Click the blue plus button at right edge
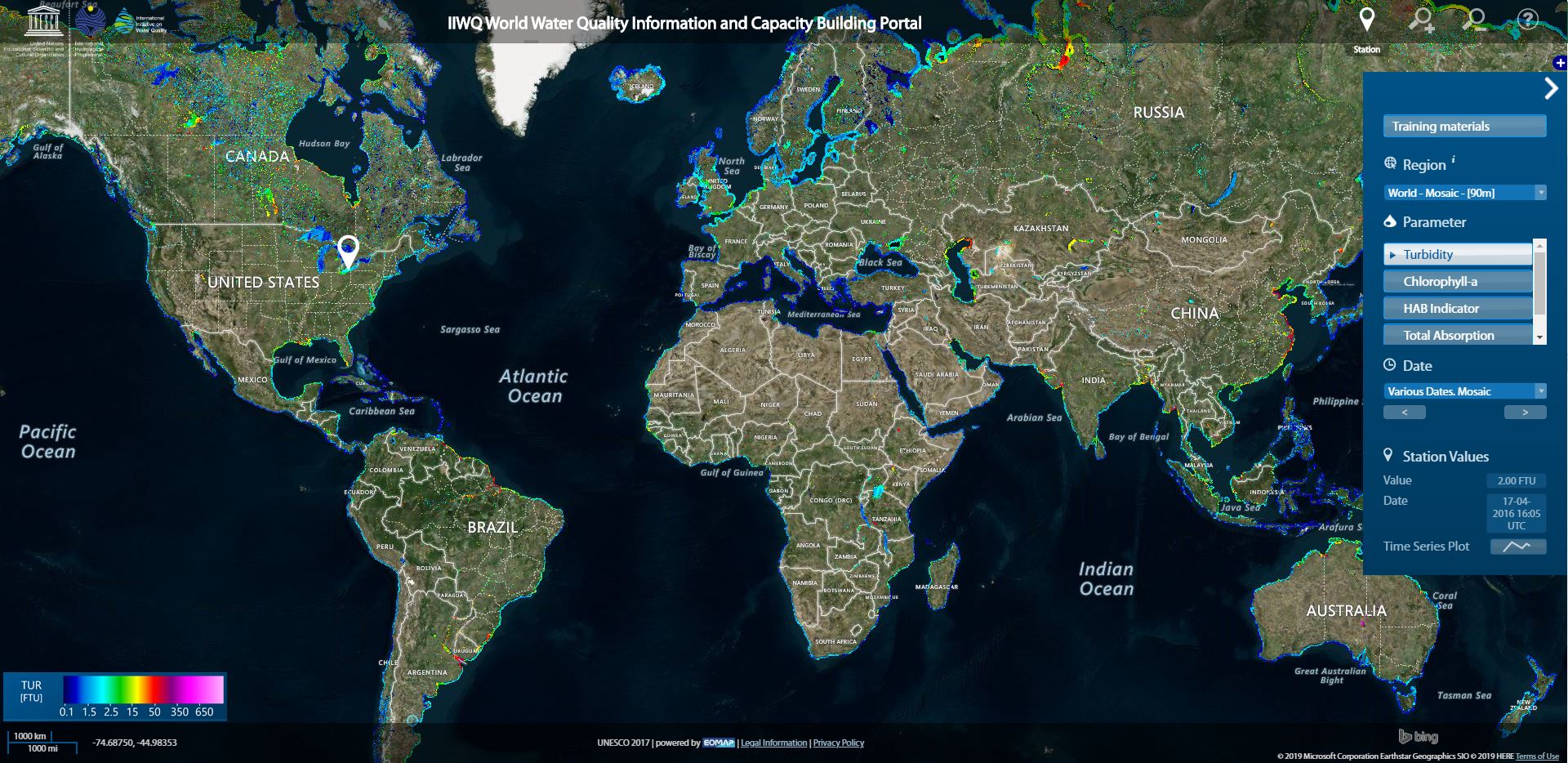 point(1560,63)
